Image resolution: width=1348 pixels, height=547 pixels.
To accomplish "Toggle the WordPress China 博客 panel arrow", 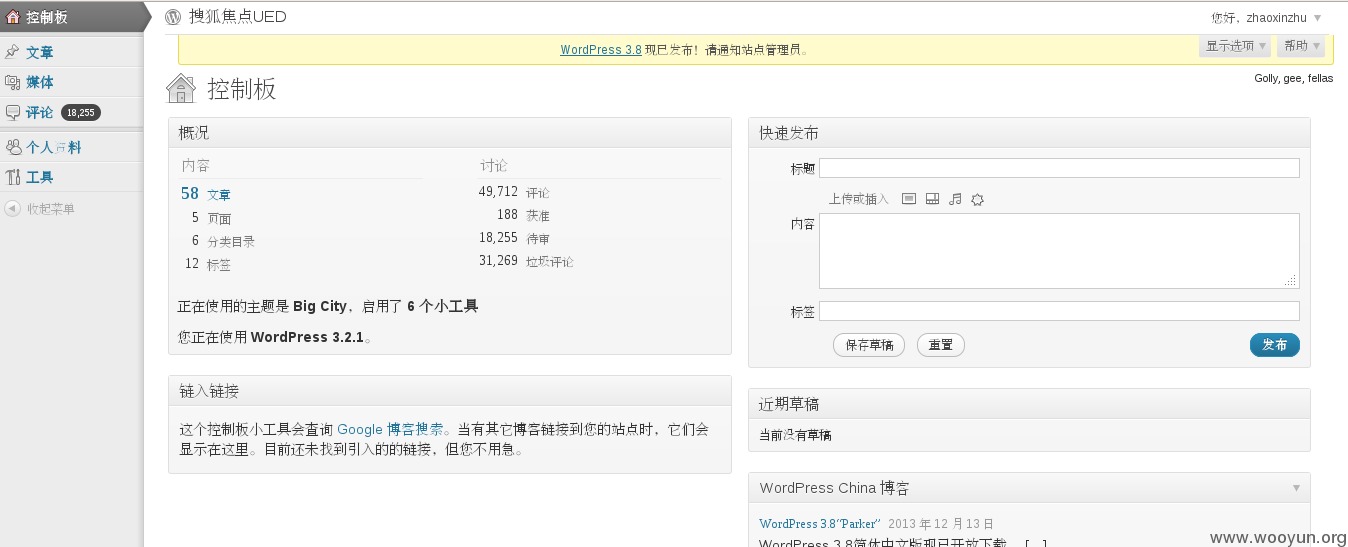I will click(x=1296, y=488).
